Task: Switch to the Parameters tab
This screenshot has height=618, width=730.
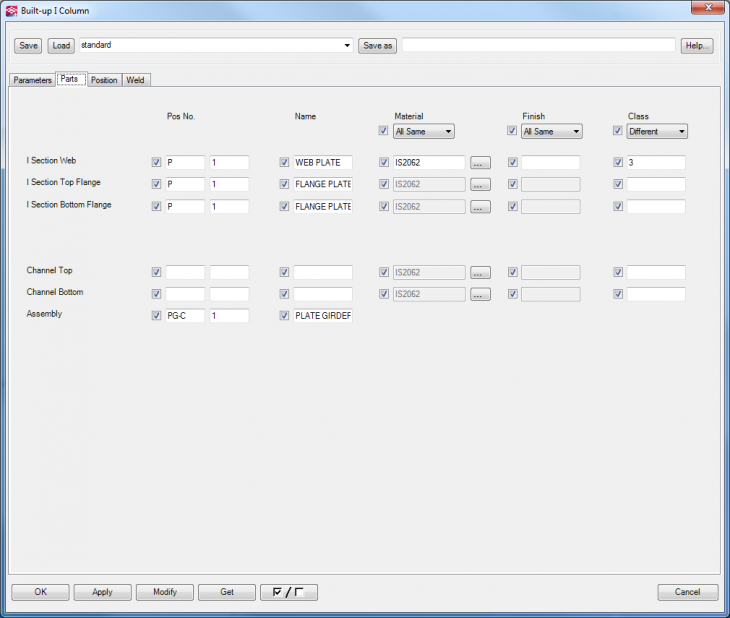Action: tap(32, 80)
